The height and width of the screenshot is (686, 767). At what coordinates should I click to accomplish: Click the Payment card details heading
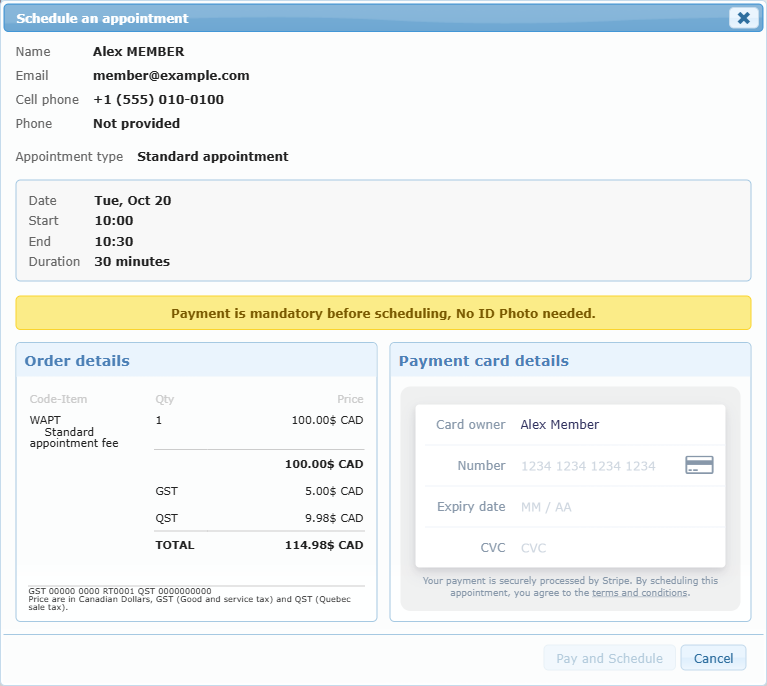[484, 361]
